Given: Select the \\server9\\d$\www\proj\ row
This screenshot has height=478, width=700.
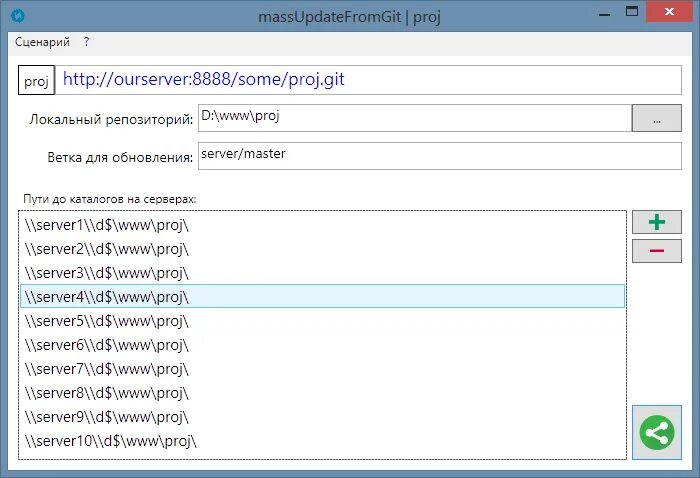Looking at the screenshot, I should pos(322,417).
